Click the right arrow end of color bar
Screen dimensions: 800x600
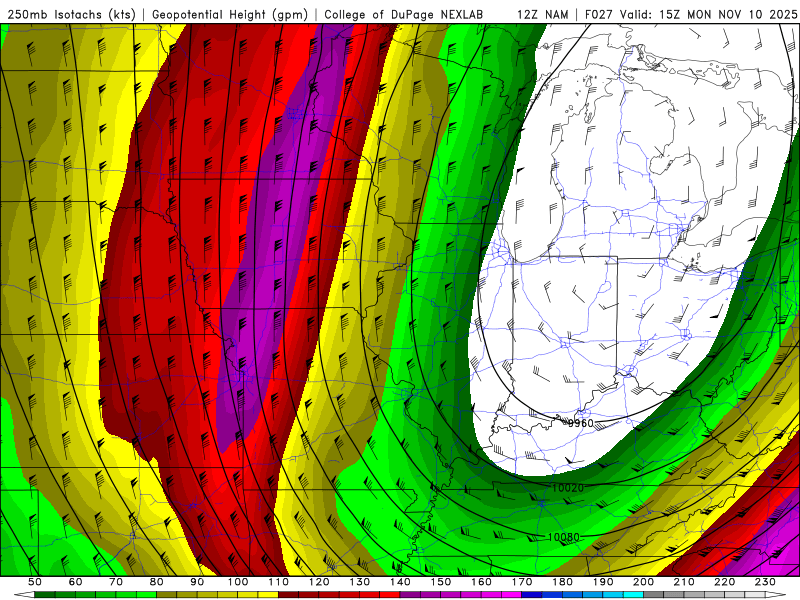(x=776, y=594)
